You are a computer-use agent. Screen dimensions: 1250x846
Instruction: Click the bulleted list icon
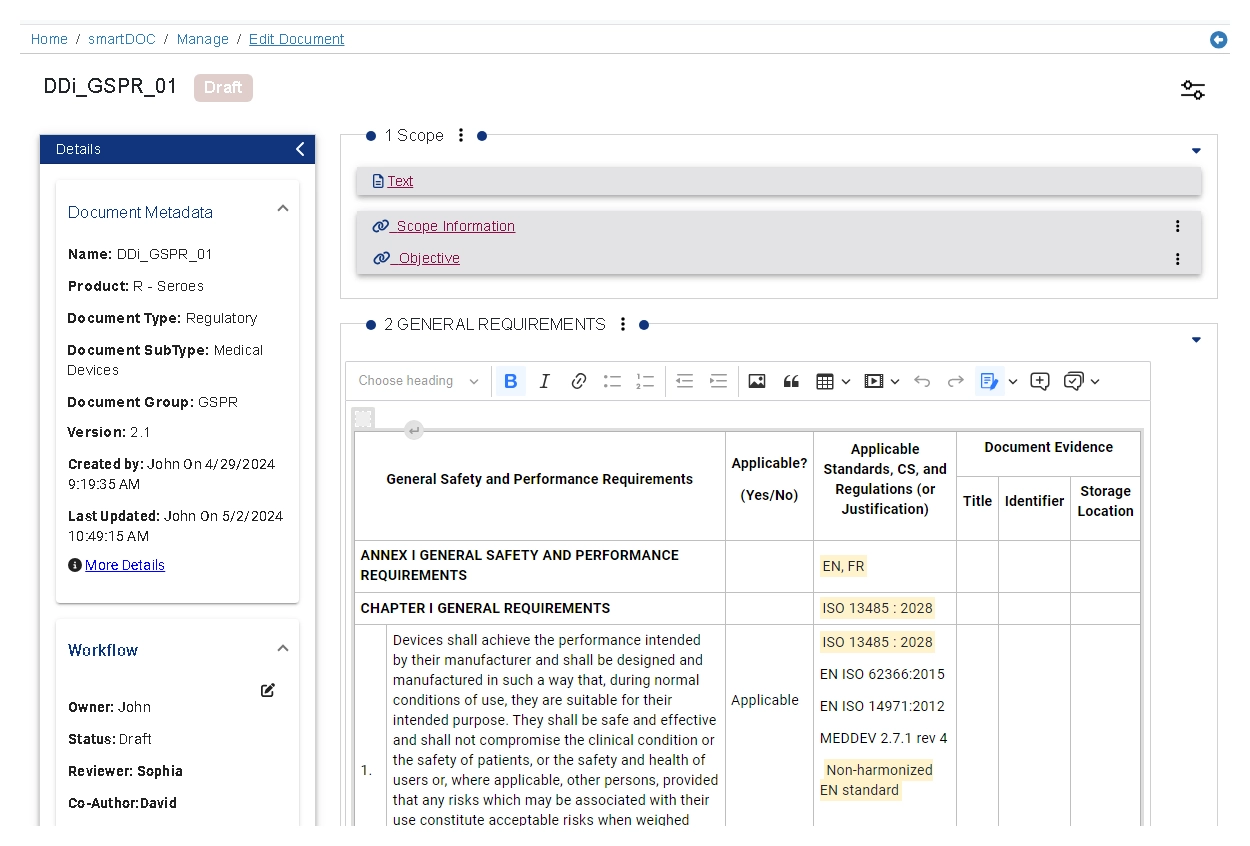(x=612, y=381)
